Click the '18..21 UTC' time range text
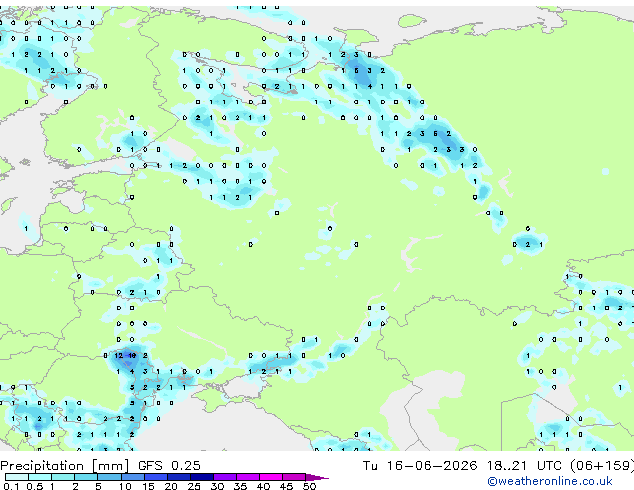The image size is (634, 490). point(524,466)
